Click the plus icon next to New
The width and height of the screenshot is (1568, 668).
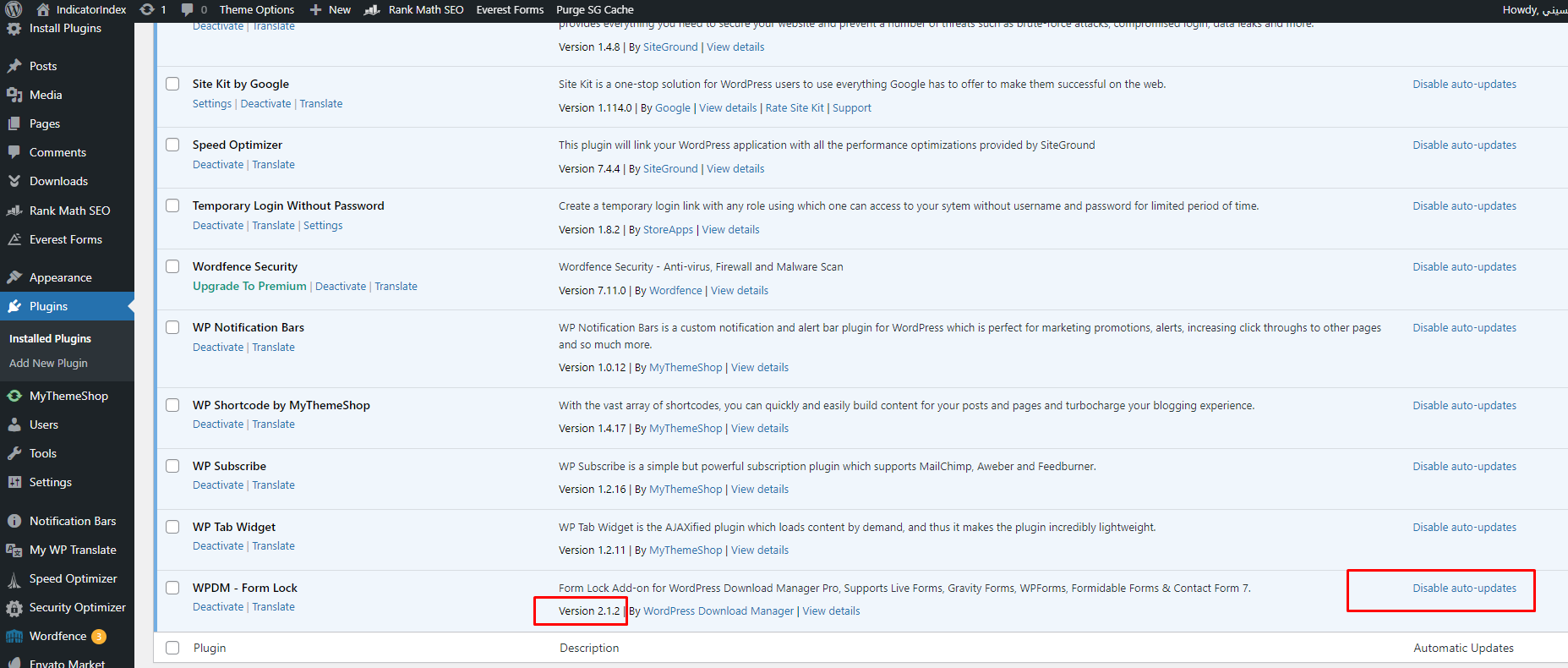pos(315,9)
